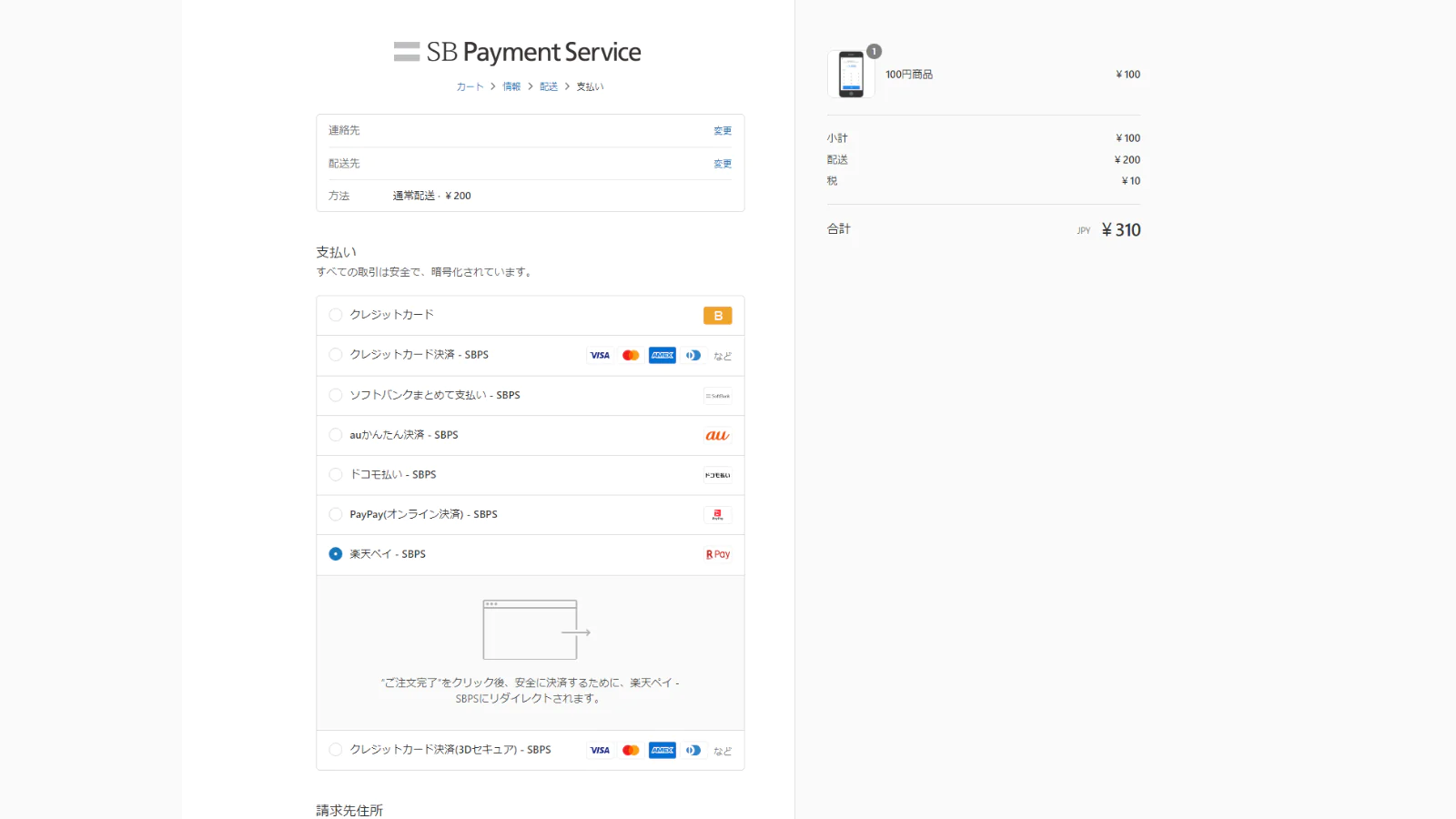Click the SoftBank logo icon
The image size is (1456, 819).
pos(717,396)
